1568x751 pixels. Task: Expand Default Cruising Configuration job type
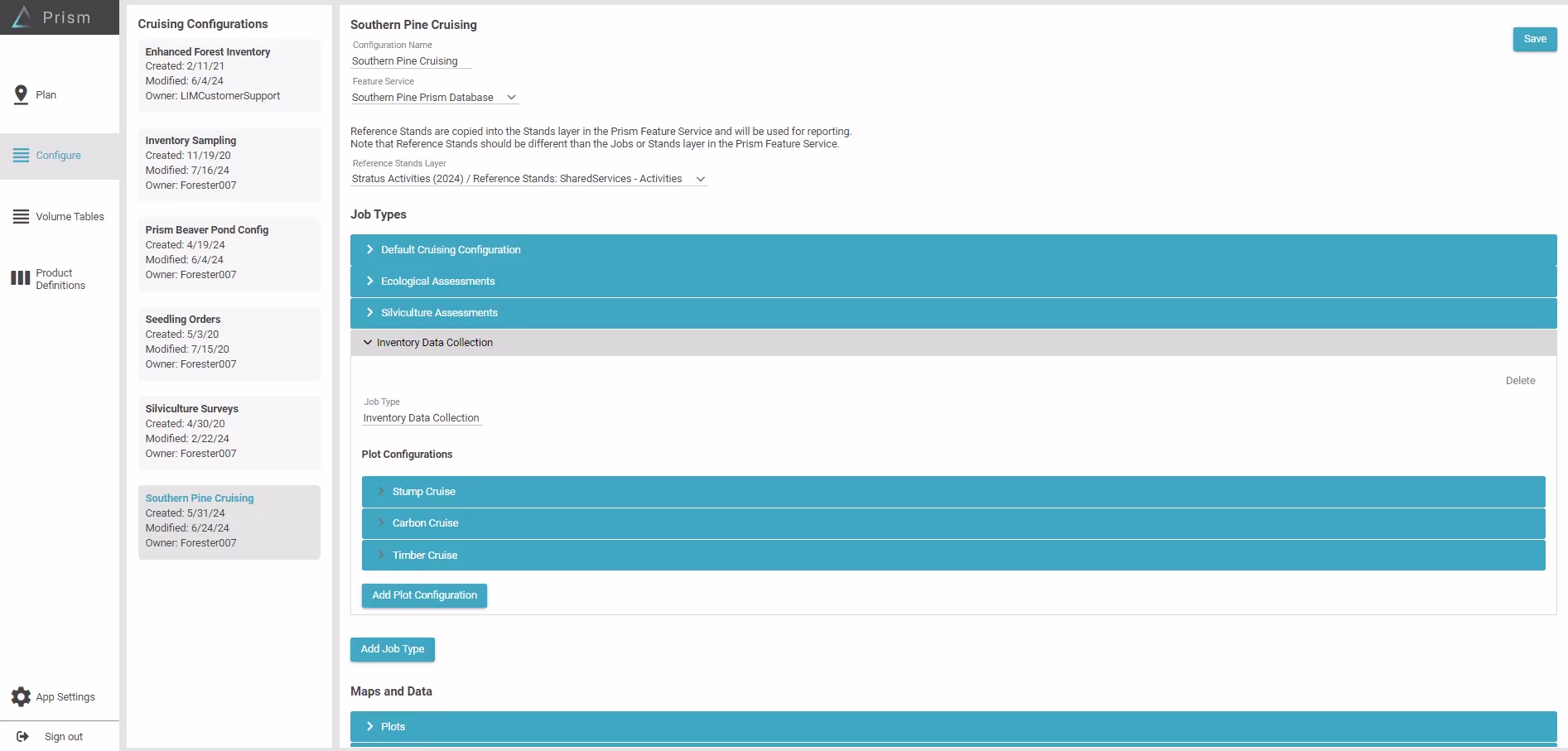953,250
